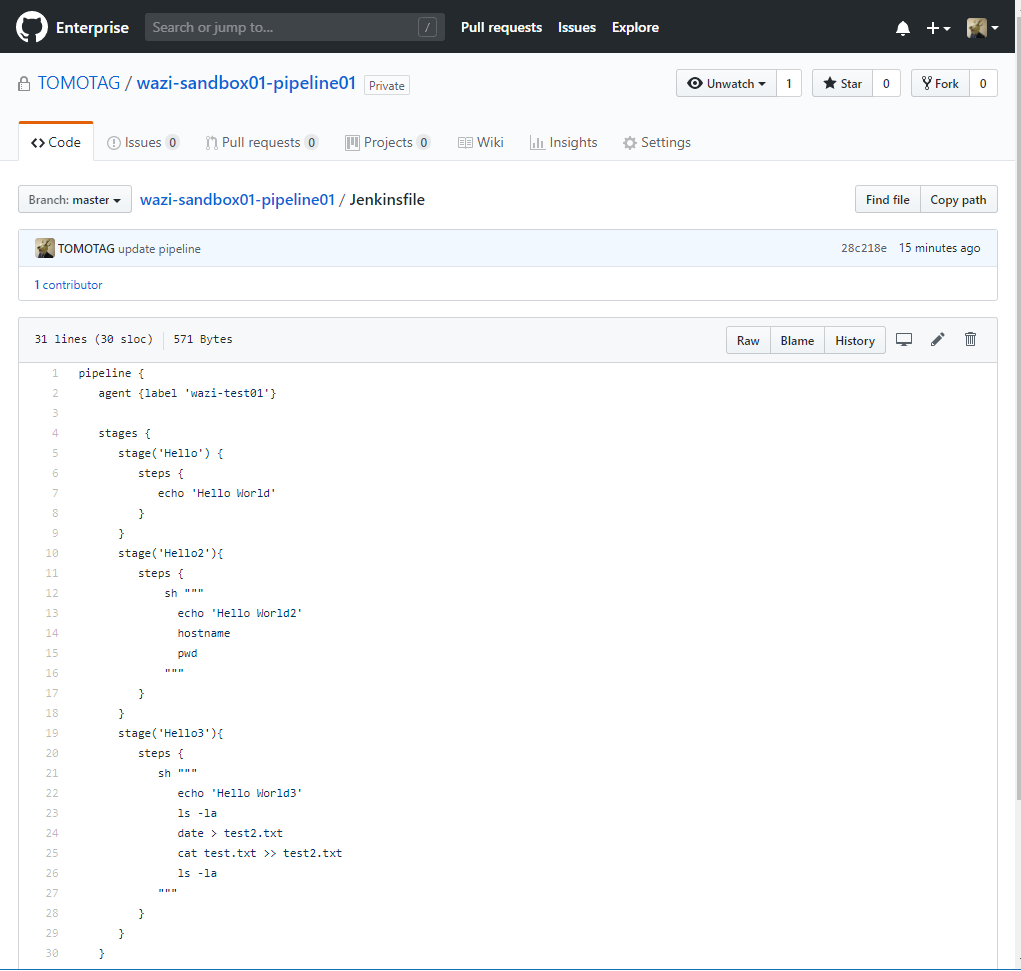Open the TOMOTAG owner link
Viewport: 1021px width, 971px height.
79,83
